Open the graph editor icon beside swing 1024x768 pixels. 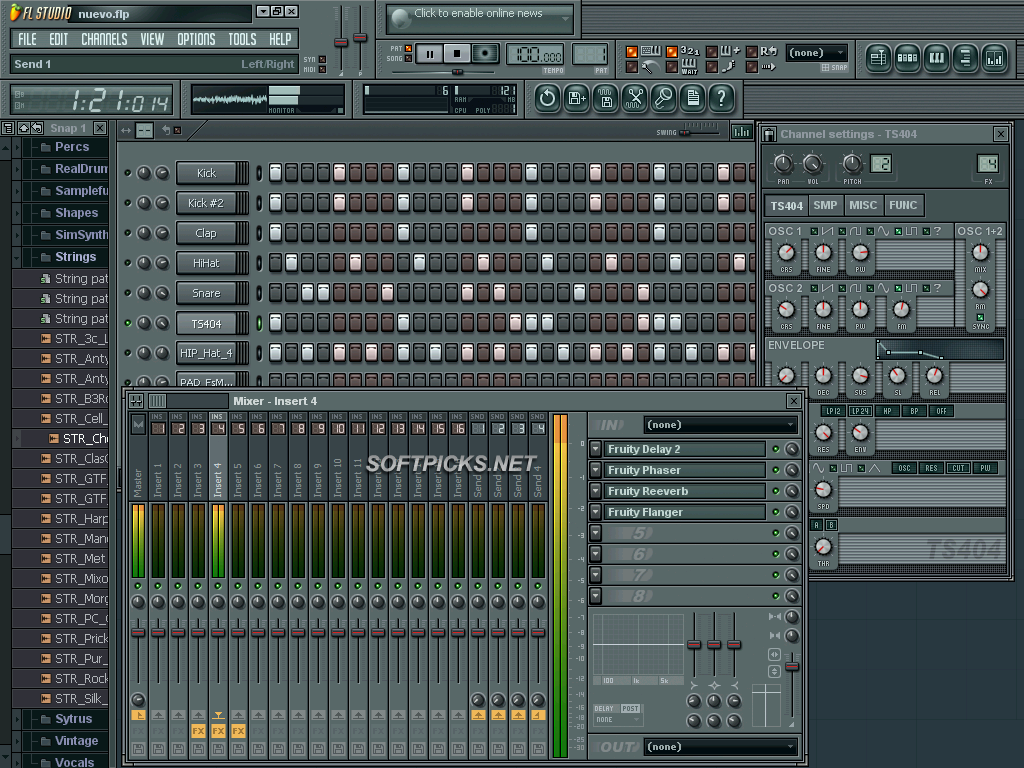[741, 132]
